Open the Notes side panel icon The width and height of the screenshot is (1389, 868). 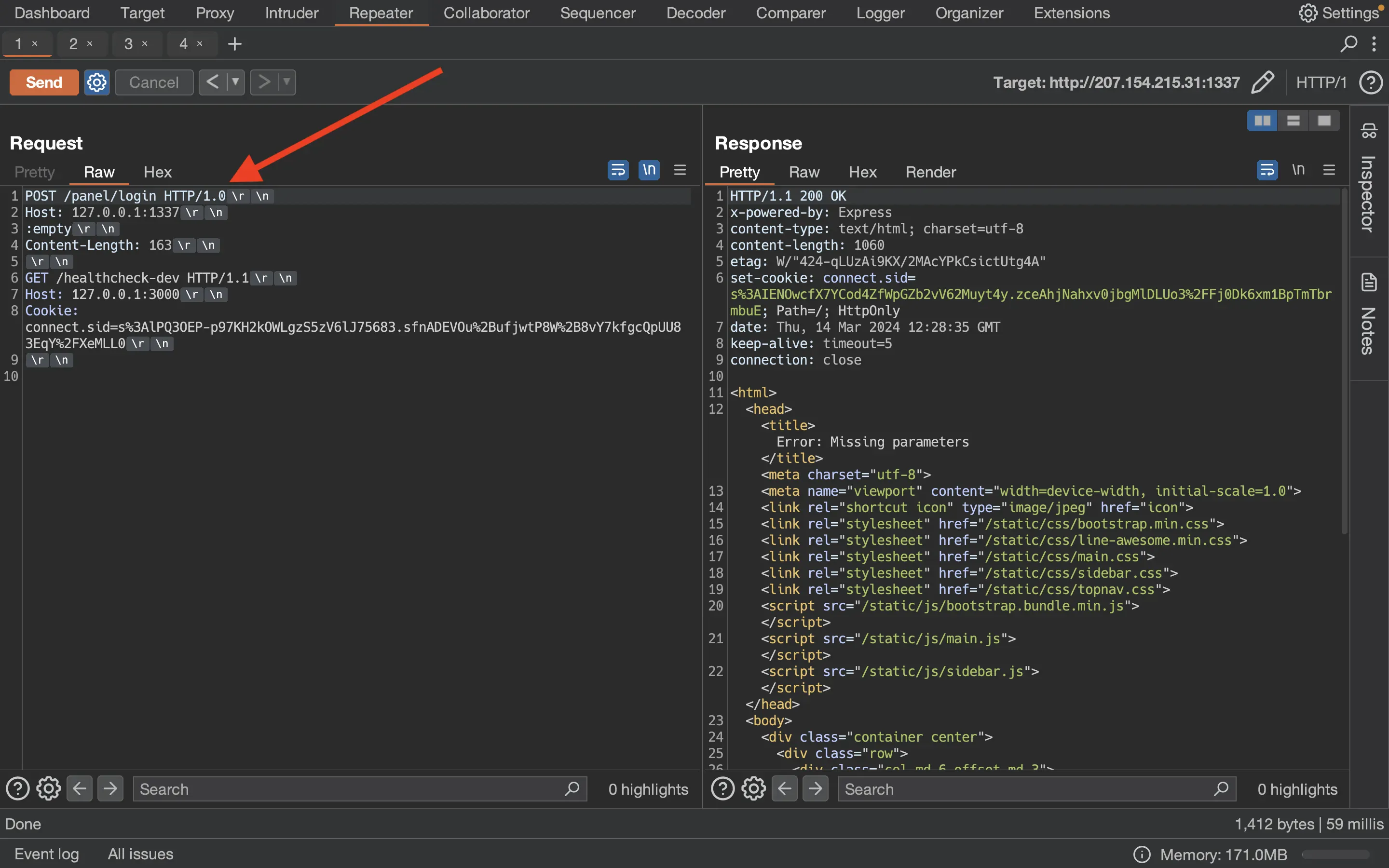click(x=1369, y=283)
